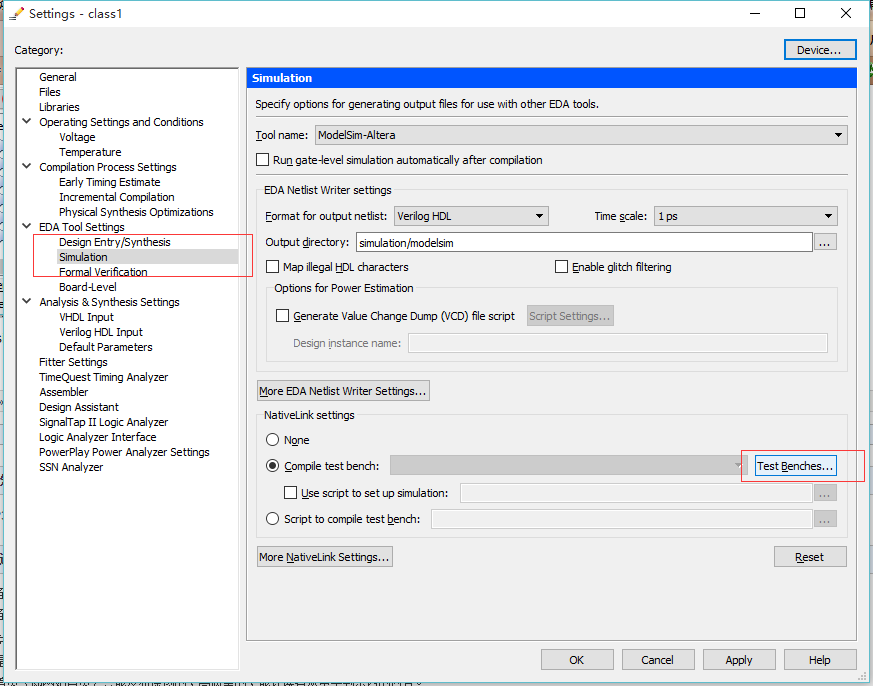Open Voltage settings
The width and height of the screenshot is (873, 686).
[x=77, y=137]
